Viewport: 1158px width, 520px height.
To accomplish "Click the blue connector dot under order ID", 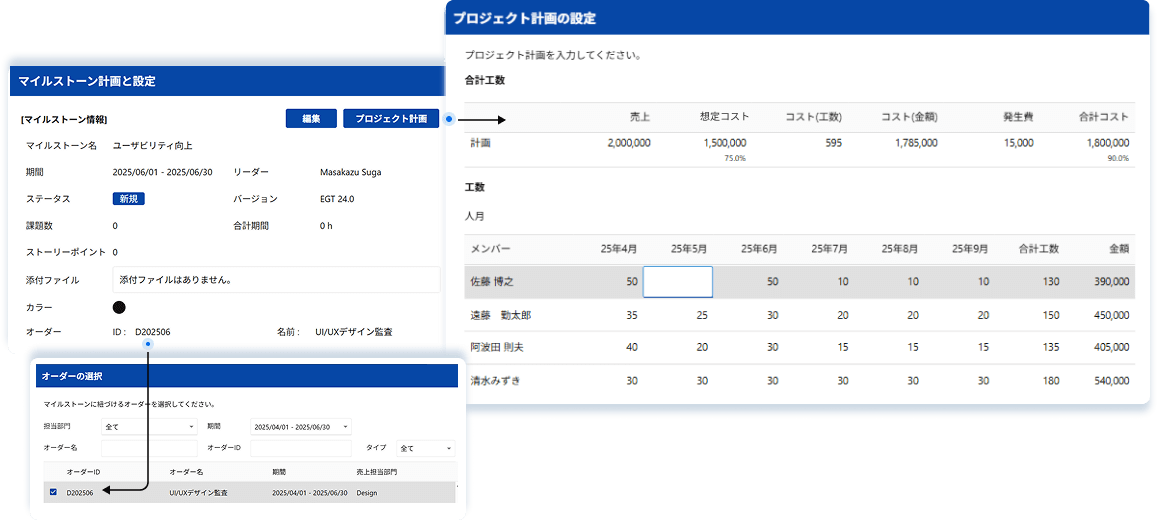I will pyautogui.click(x=148, y=345).
